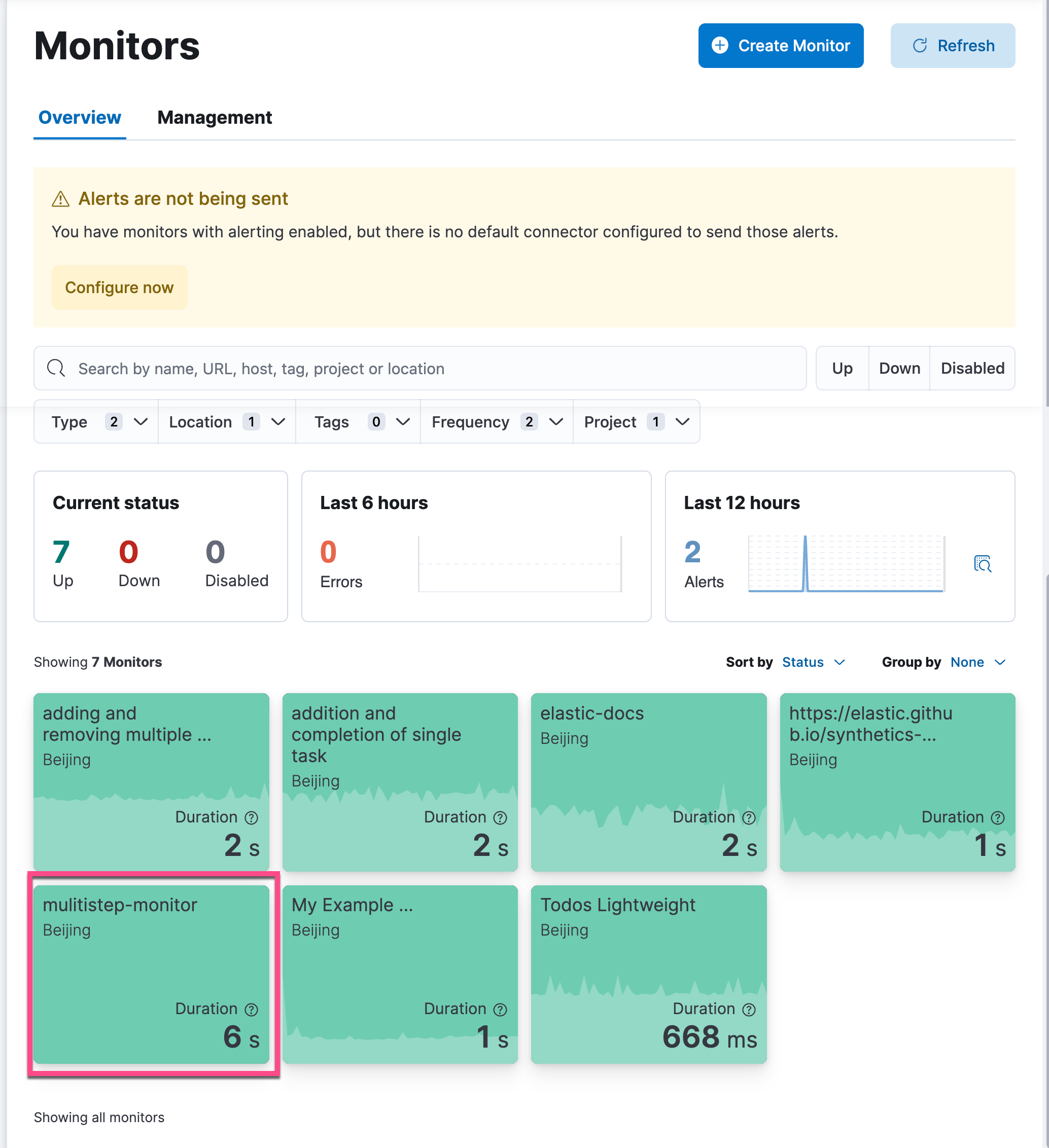Click the Create Monitor button
1049x1148 pixels.
coord(780,46)
